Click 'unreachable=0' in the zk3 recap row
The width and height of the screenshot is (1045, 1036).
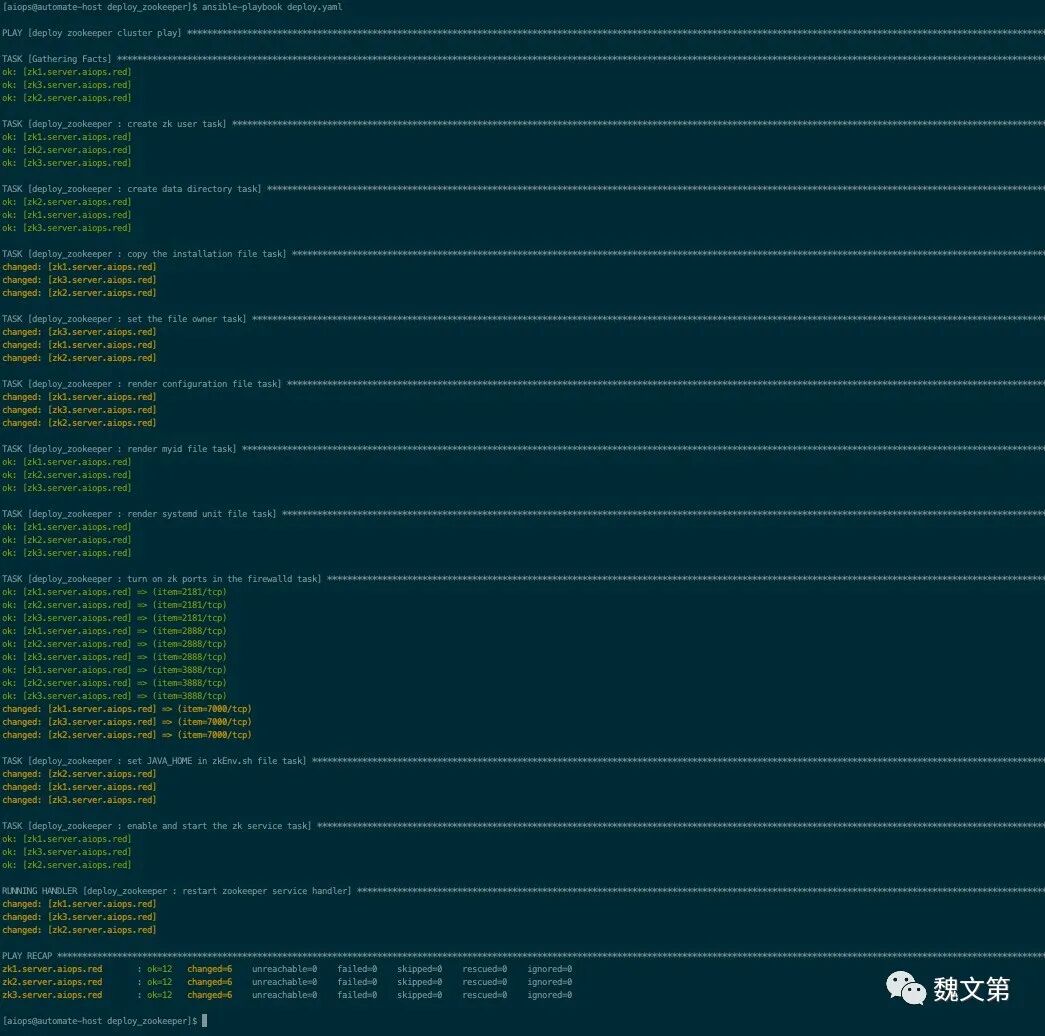point(285,995)
